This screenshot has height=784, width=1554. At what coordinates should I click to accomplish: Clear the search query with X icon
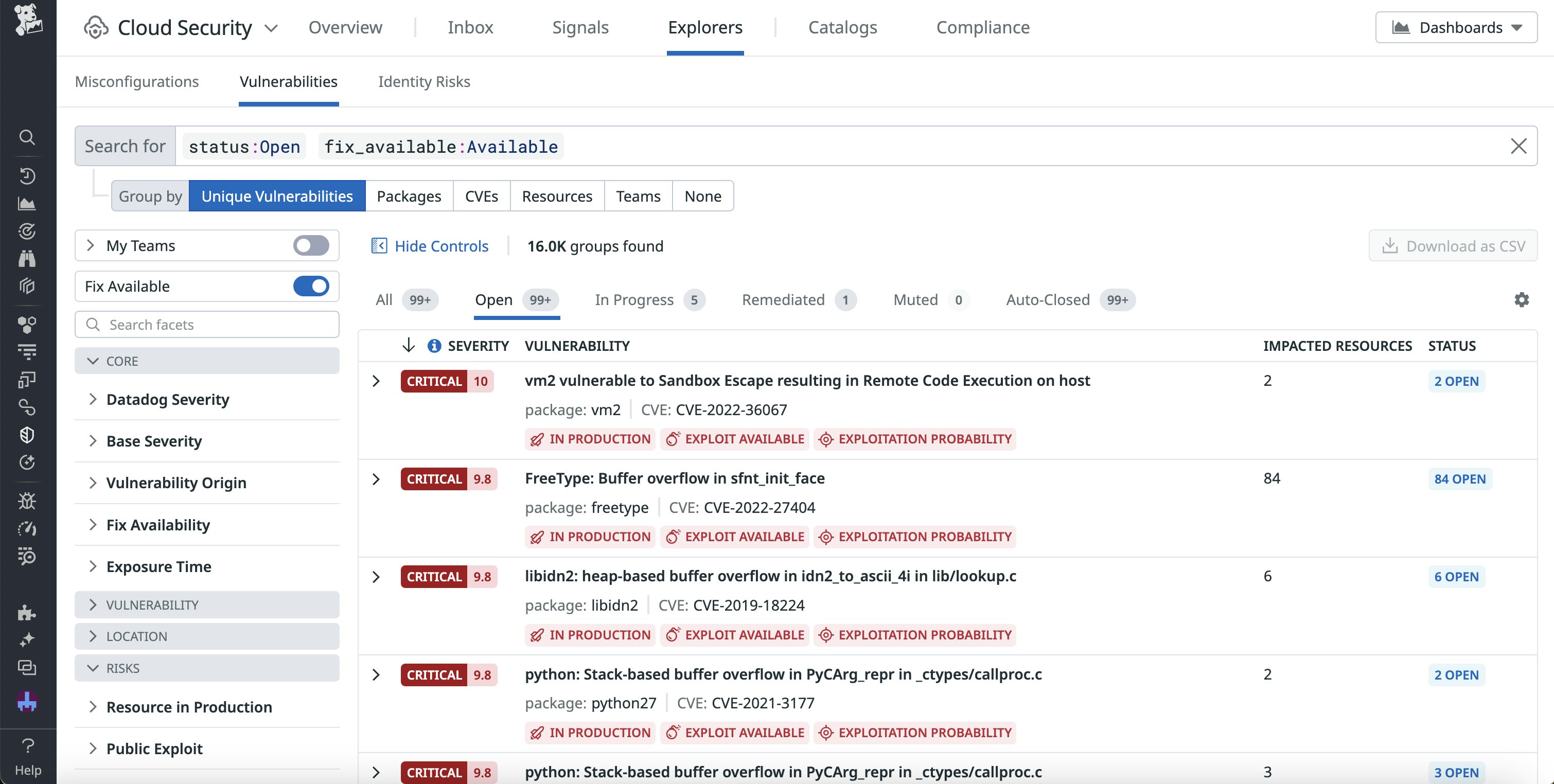[1518, 146]
